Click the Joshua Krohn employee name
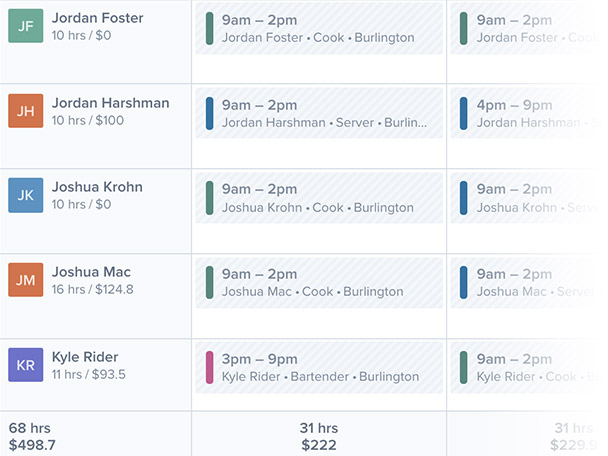 point(97,187)
